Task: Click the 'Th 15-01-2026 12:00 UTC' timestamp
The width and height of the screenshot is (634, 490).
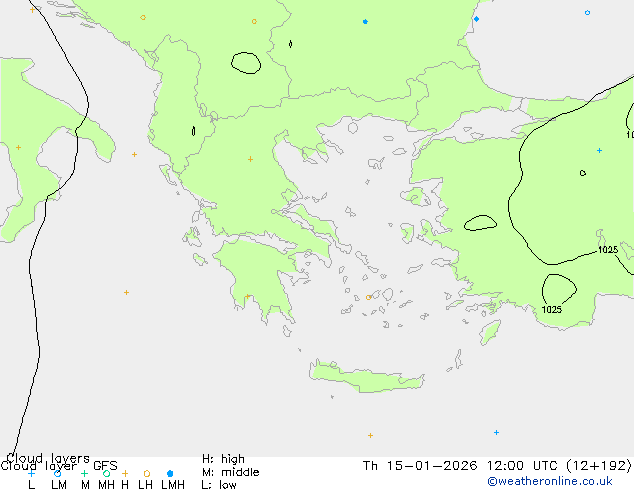Action: [462, 466]
